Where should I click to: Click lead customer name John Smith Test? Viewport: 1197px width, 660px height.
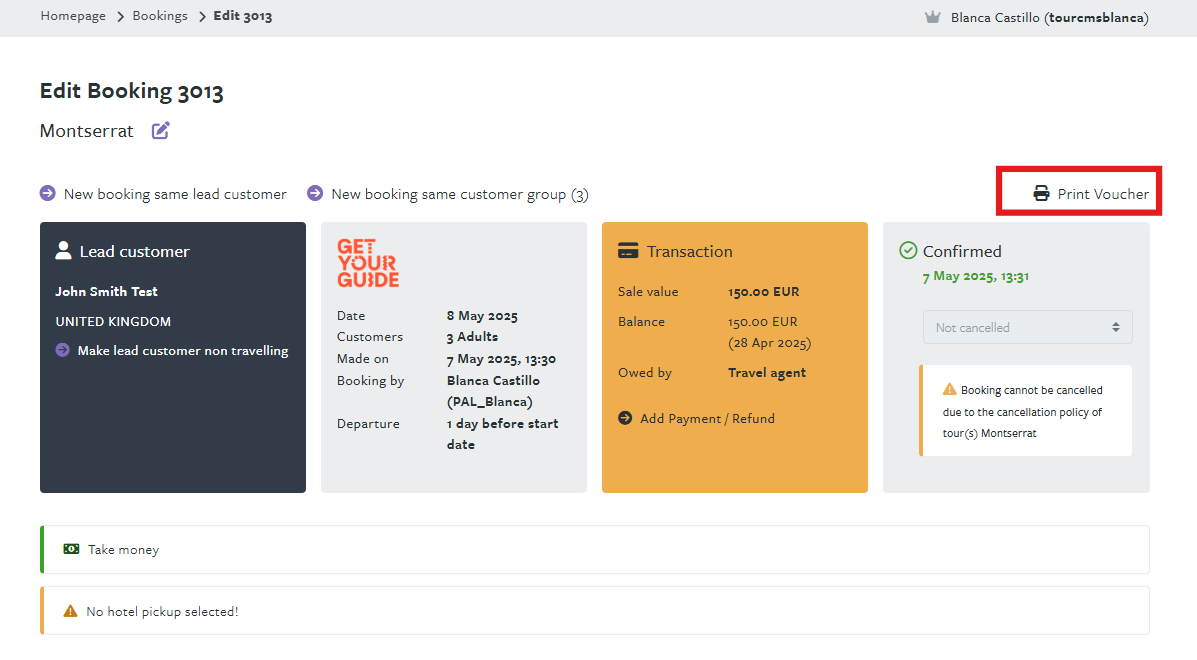coord(106,291)
